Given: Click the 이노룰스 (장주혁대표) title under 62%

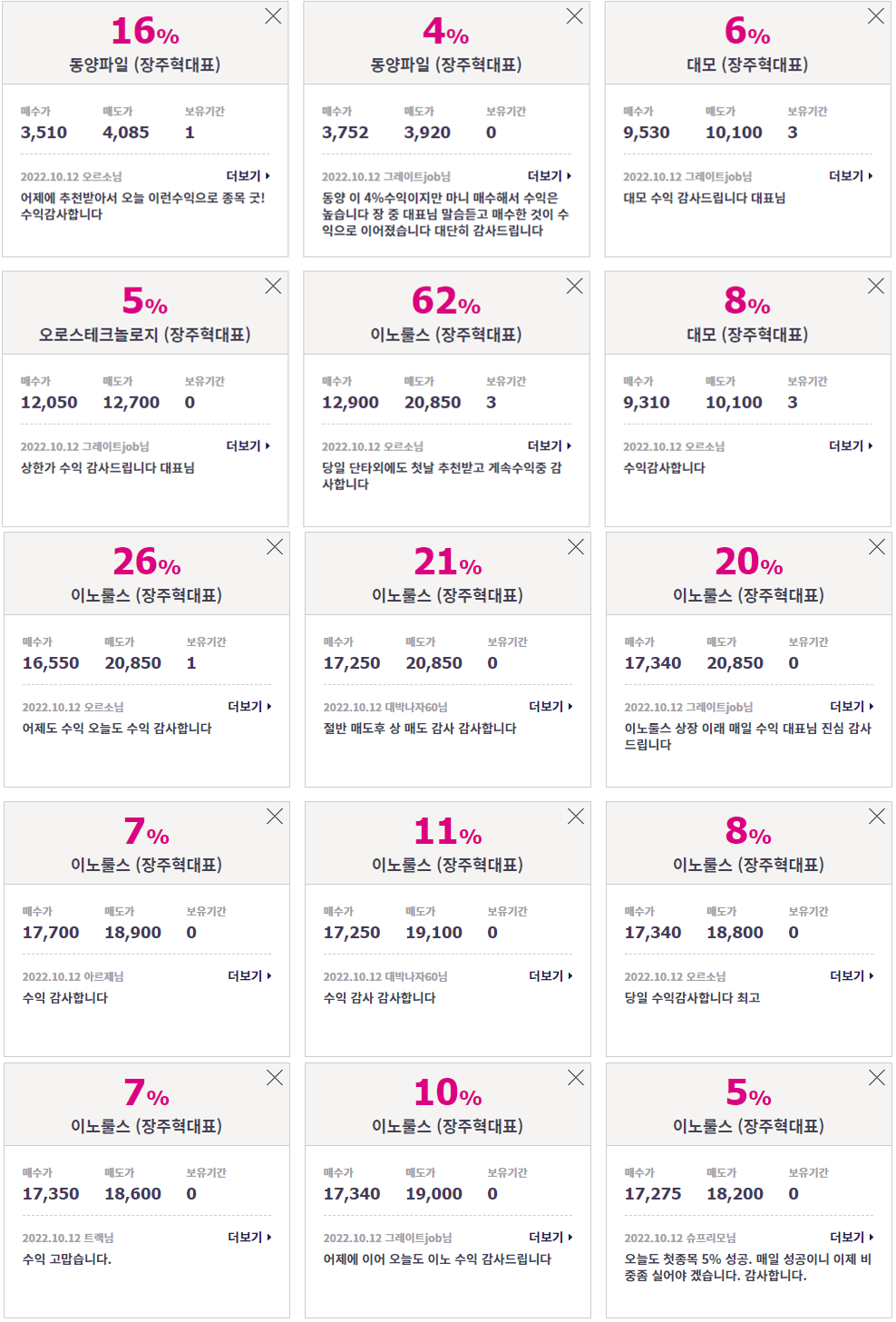Looking at the screenshot, I should coord(446,335).
